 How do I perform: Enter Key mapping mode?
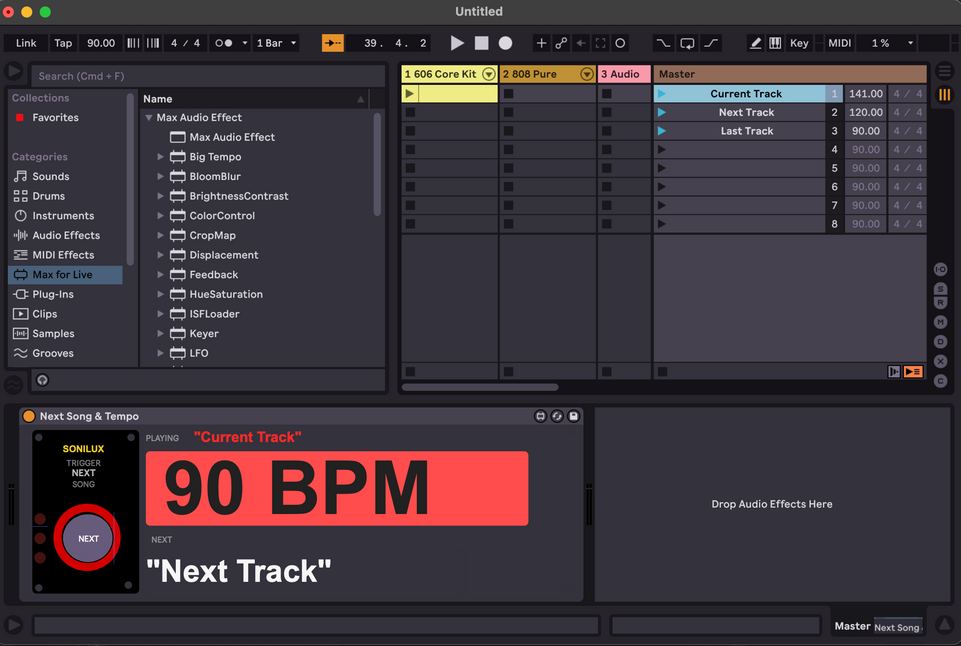pos(798,43)
